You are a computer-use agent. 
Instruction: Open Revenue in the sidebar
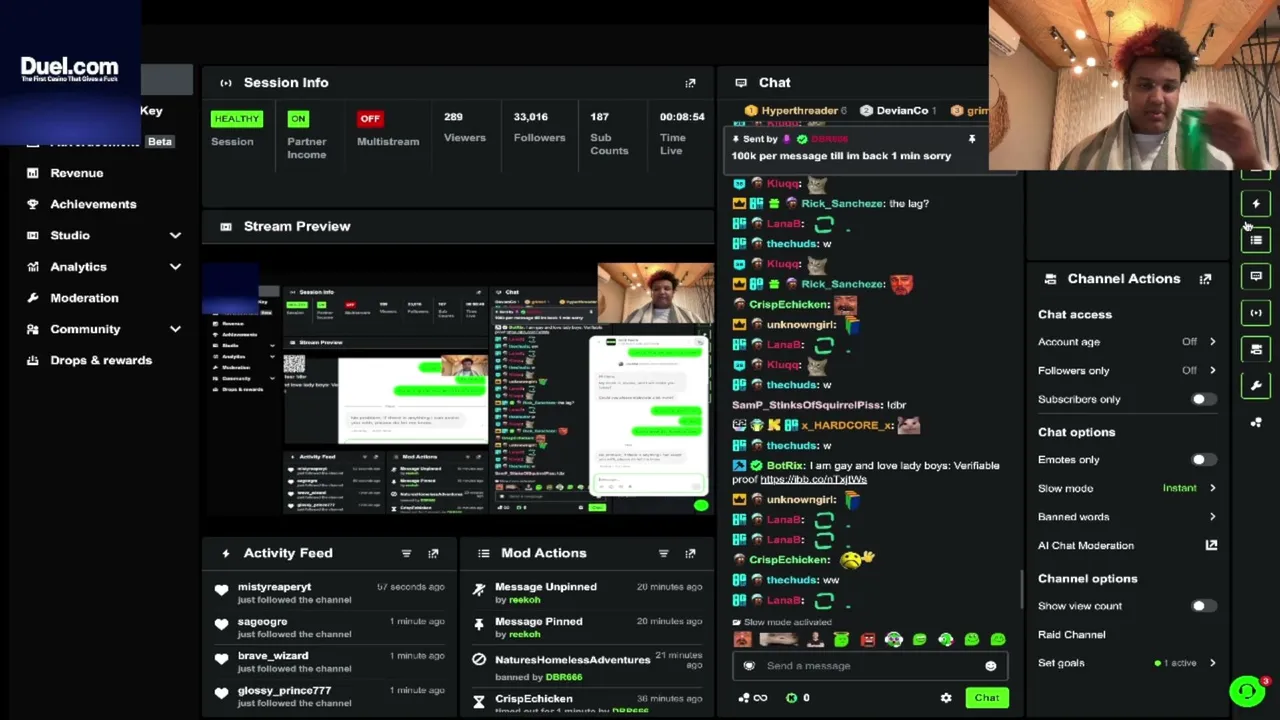77,173
